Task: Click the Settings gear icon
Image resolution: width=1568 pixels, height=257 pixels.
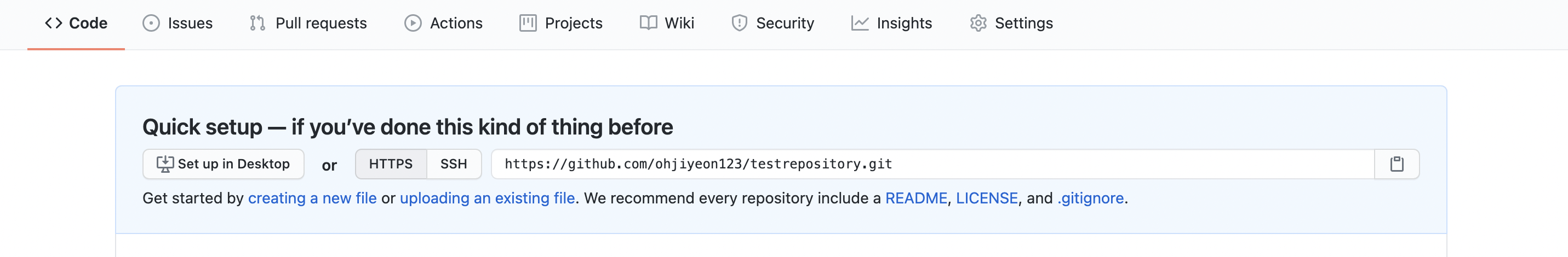Action: coord(978,23)
